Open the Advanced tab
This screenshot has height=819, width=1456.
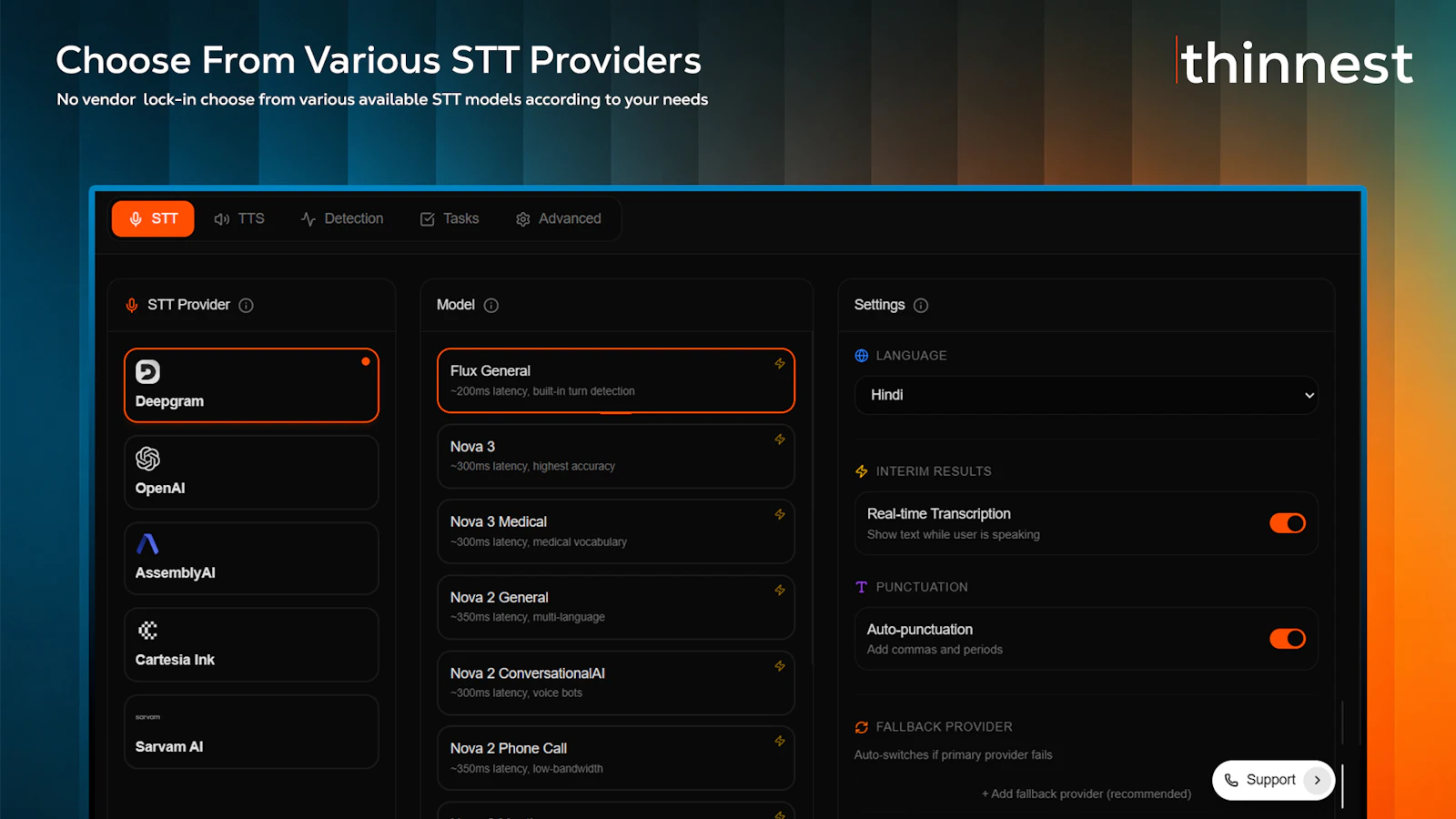coord(559,218)
